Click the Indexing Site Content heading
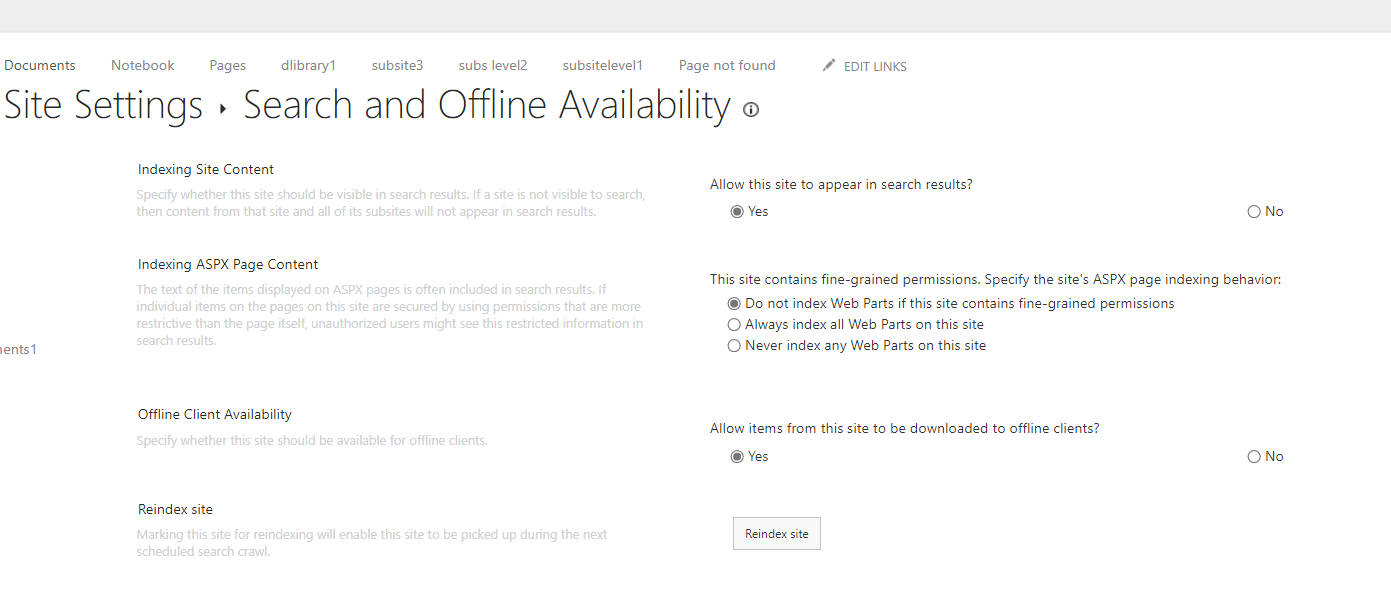1391x601 pixels. click(x=206, y=170)
